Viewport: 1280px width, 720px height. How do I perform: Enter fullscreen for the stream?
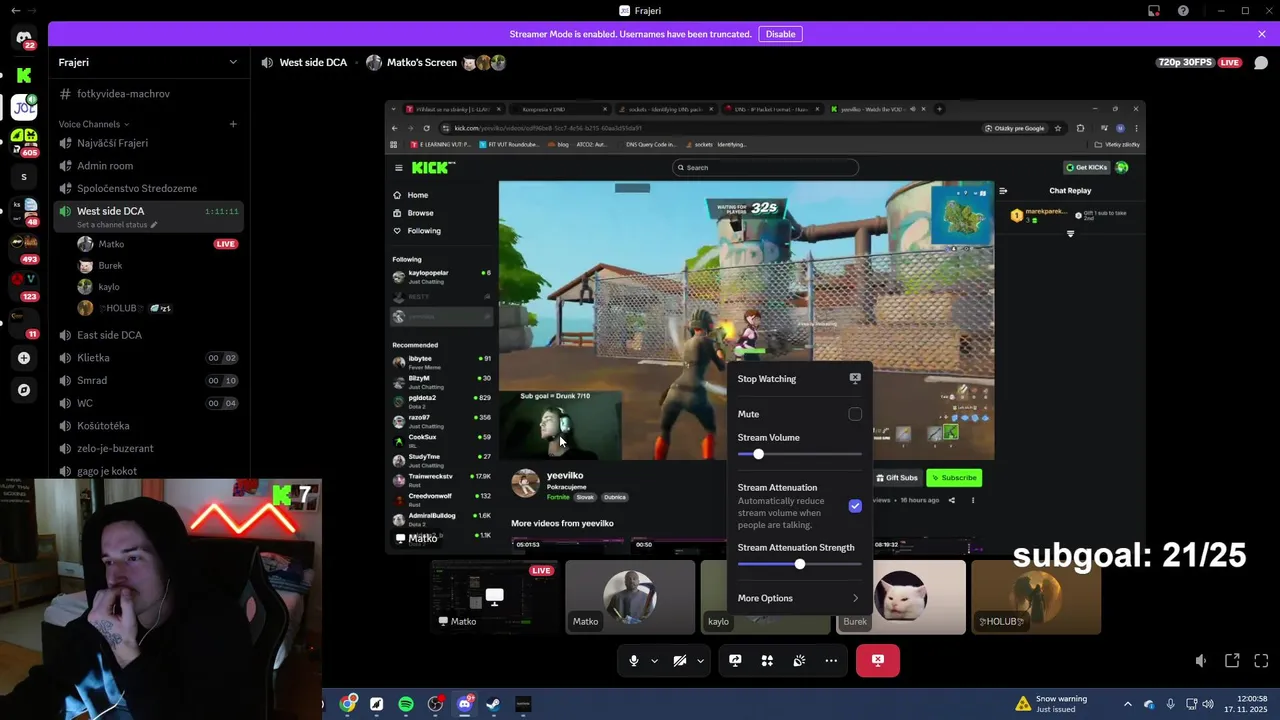point(1261,661)
